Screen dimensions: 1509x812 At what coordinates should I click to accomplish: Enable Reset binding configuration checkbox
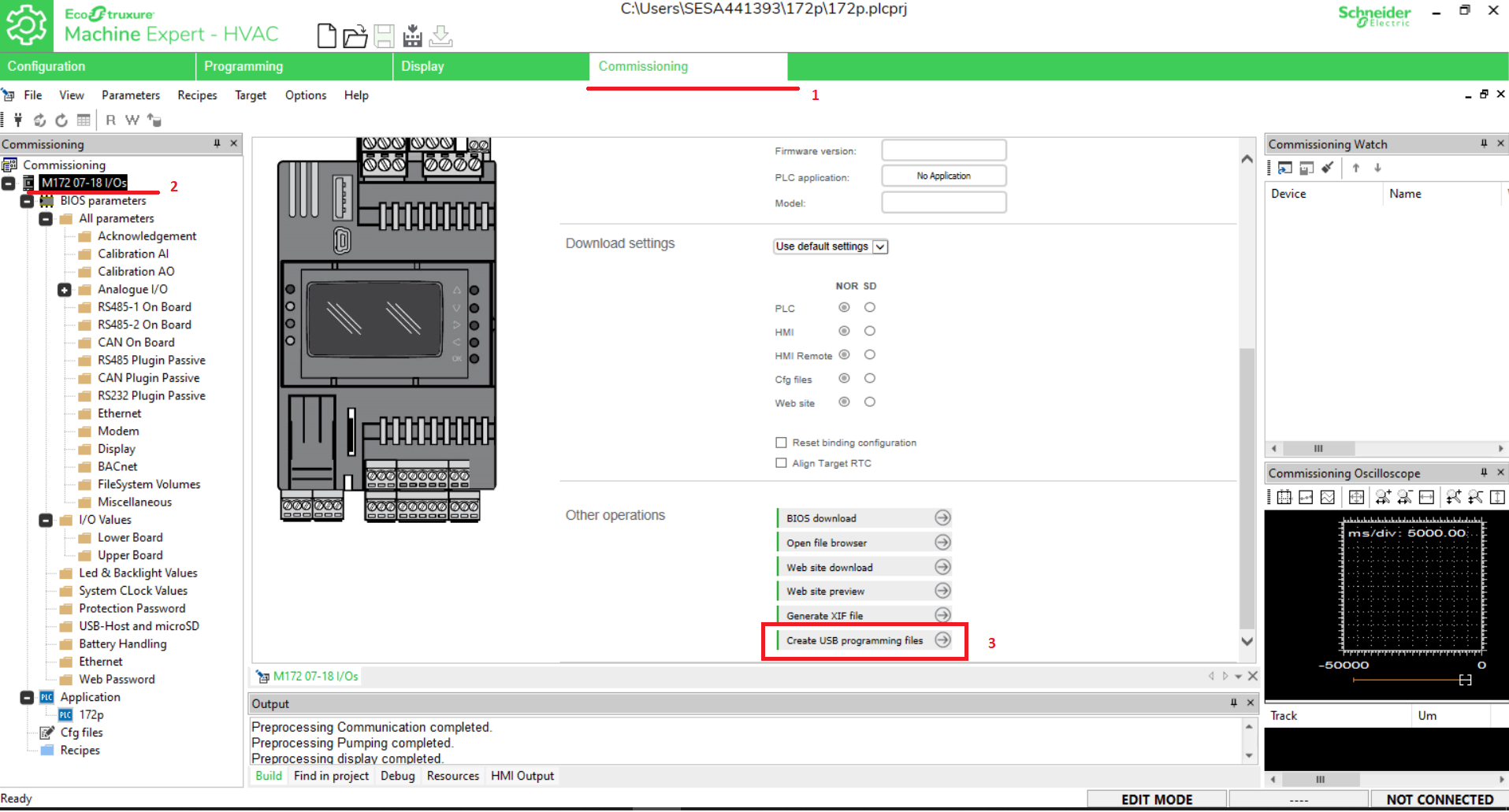pos(781,443)
